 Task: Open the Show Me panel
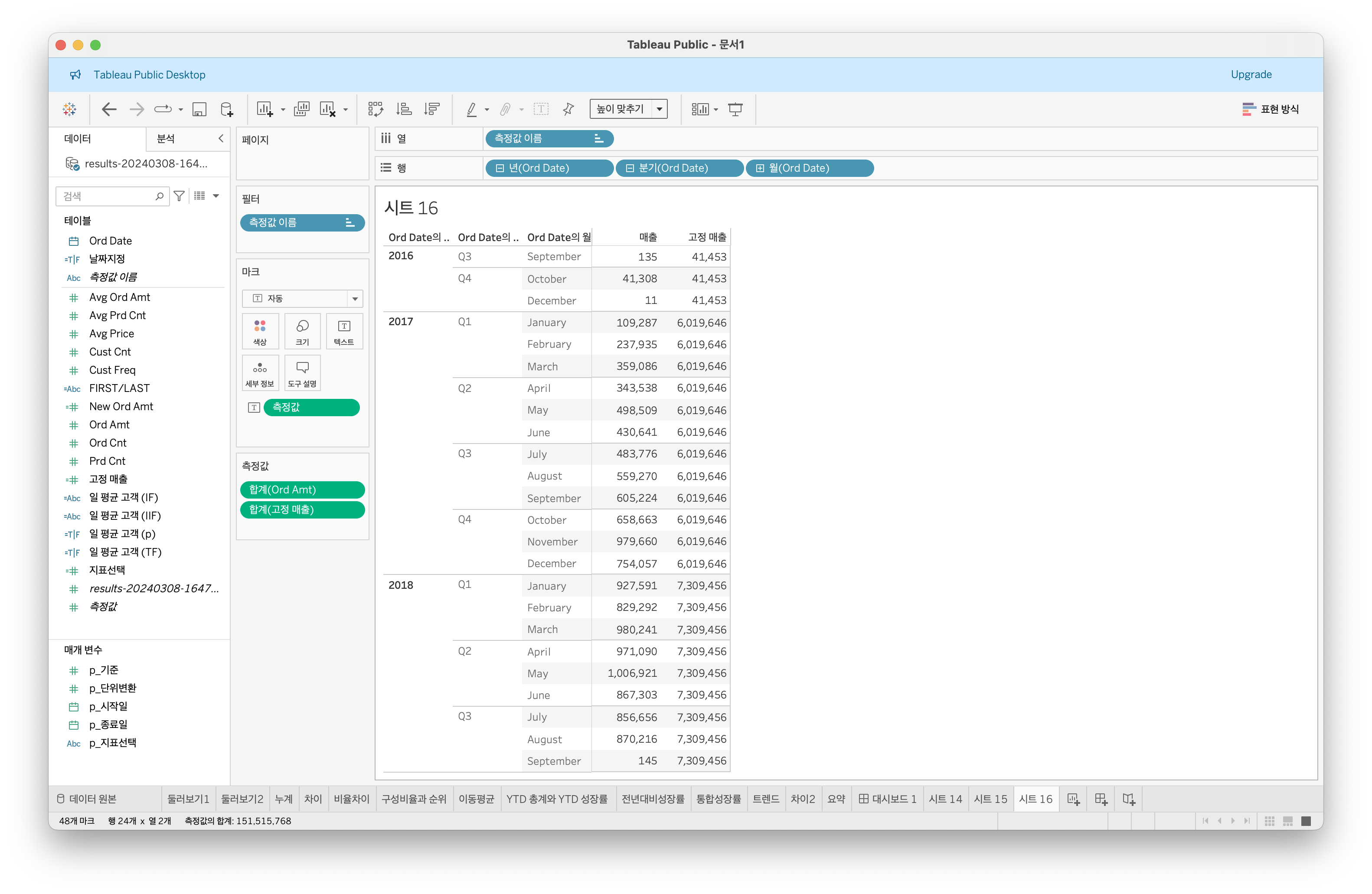(x=1271, y=109)
